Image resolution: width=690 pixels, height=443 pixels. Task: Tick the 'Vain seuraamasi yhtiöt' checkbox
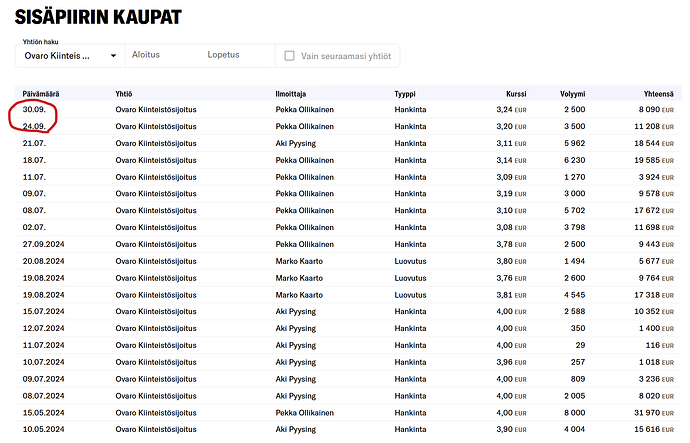click(289, 56)
